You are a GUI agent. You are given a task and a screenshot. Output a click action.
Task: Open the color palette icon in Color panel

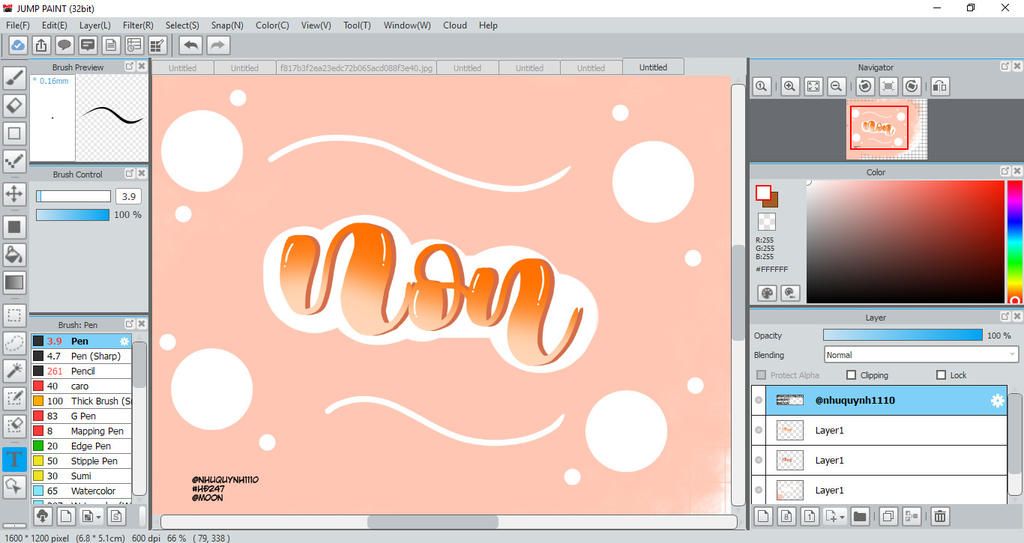tap(767, 293)
